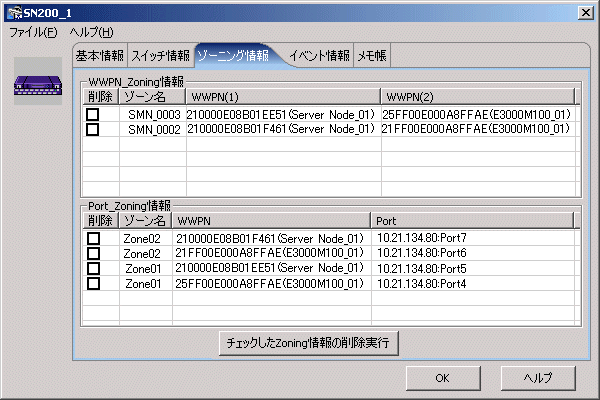The width and height of the screenshot is (600, 400).
Task: Click 削除 header in Port_Zoning table
Action: click(101, 220)
